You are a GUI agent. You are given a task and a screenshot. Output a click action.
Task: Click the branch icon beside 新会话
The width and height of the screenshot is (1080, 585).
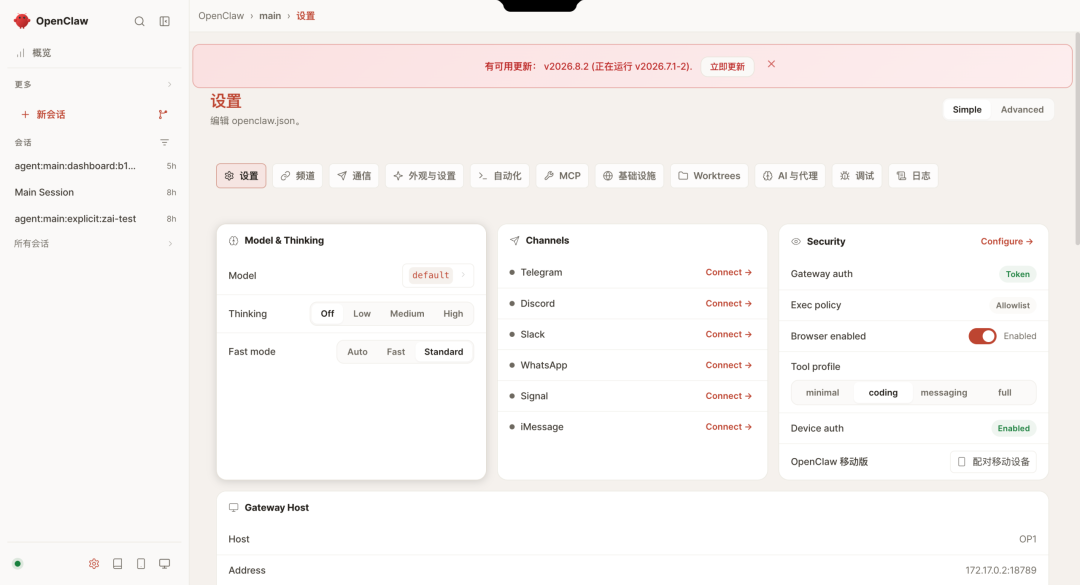point(163,114)
